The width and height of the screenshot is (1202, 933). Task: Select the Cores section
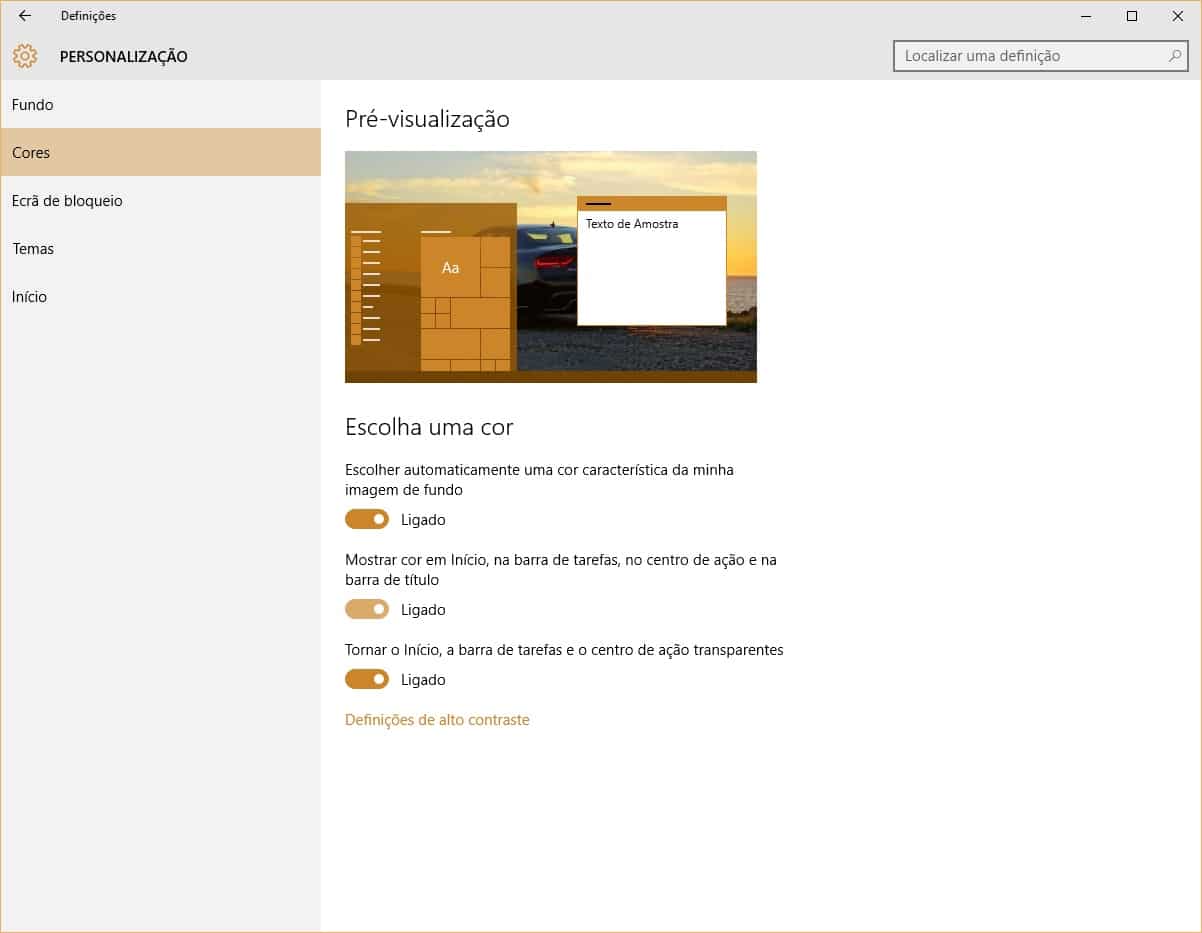click(161, 153)
